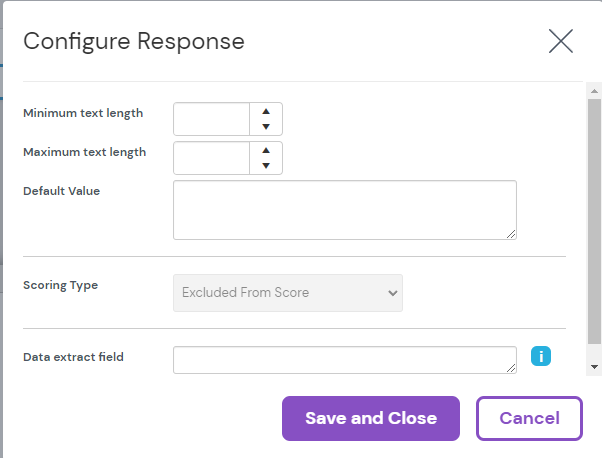Image resolution: width=602 pixels, height=458 pixels.
Task: Click the Data extract field resize handle
Action: [511, 368]
